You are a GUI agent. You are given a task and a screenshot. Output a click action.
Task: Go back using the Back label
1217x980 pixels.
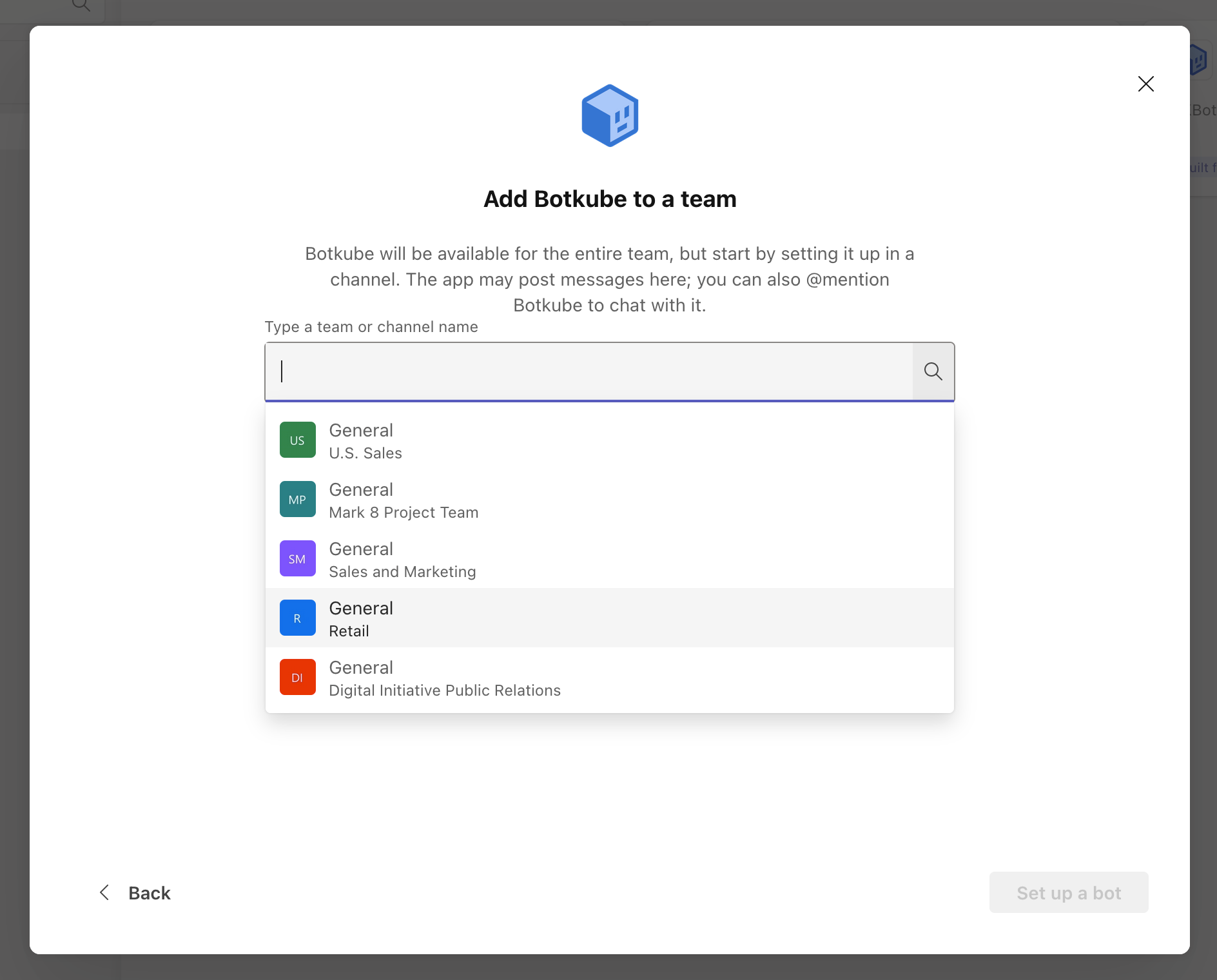(149, 893)
